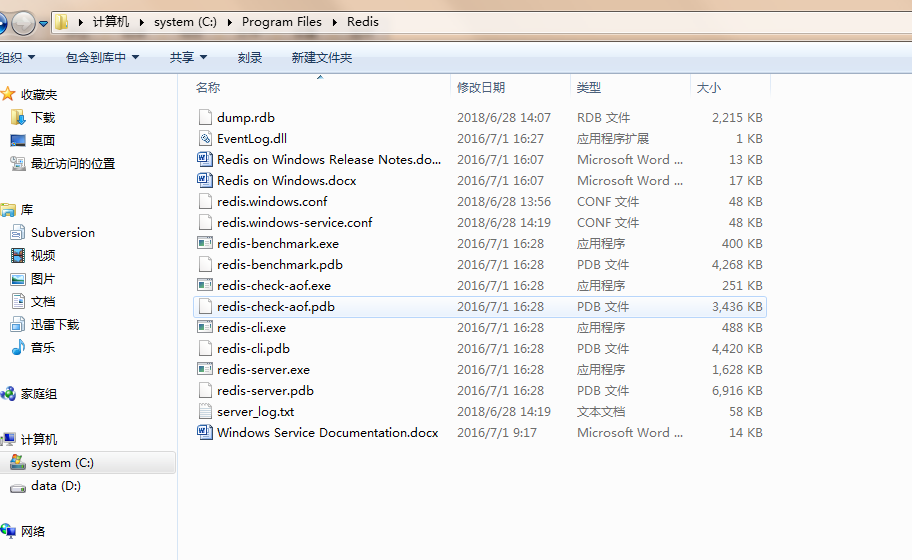Open the 包含到库中 dropdown menu
The width and height of the screenshot is (912, 560).
(102, 58)
